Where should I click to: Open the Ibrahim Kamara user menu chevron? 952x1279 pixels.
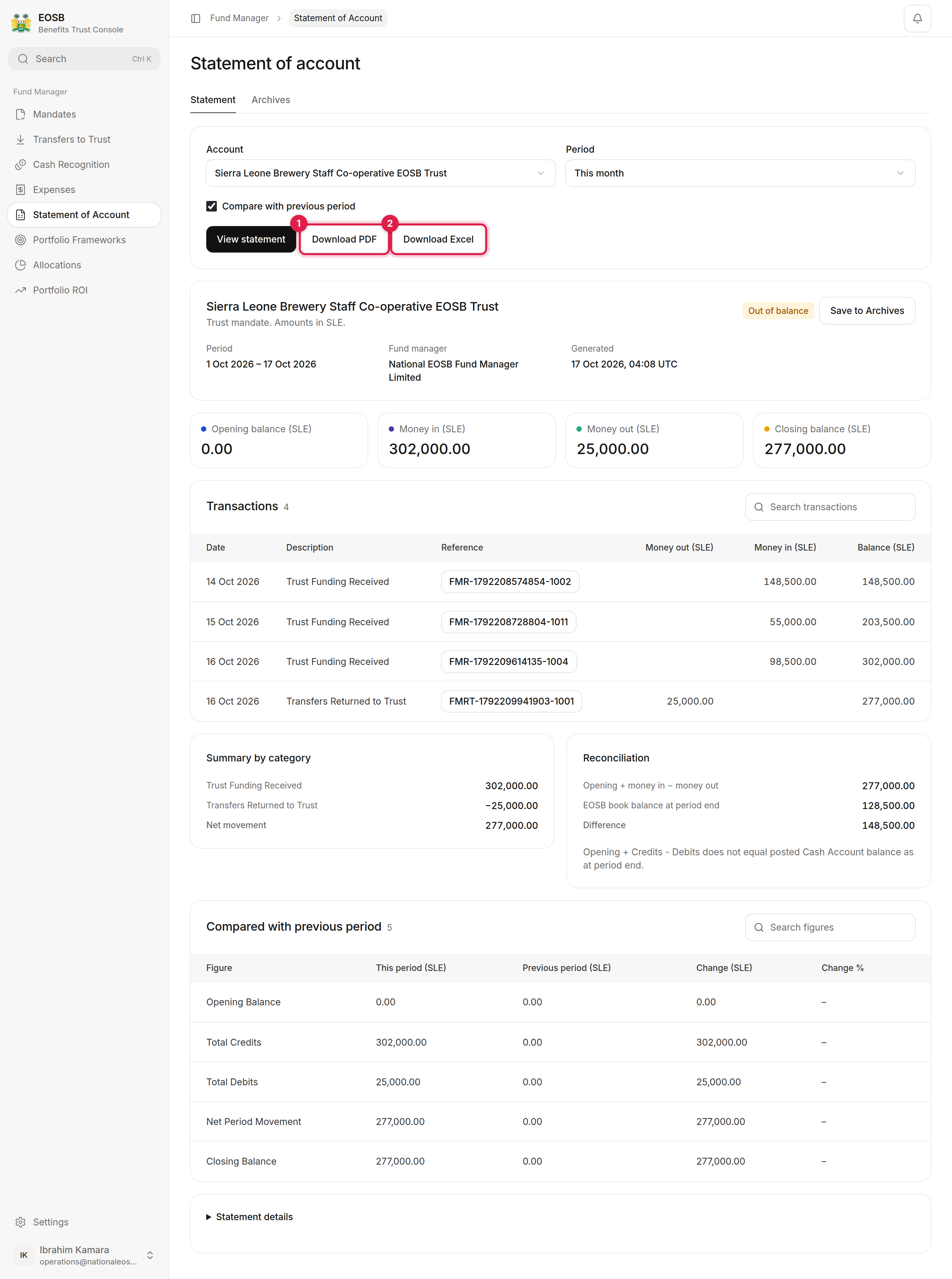tap(150, 1255)
